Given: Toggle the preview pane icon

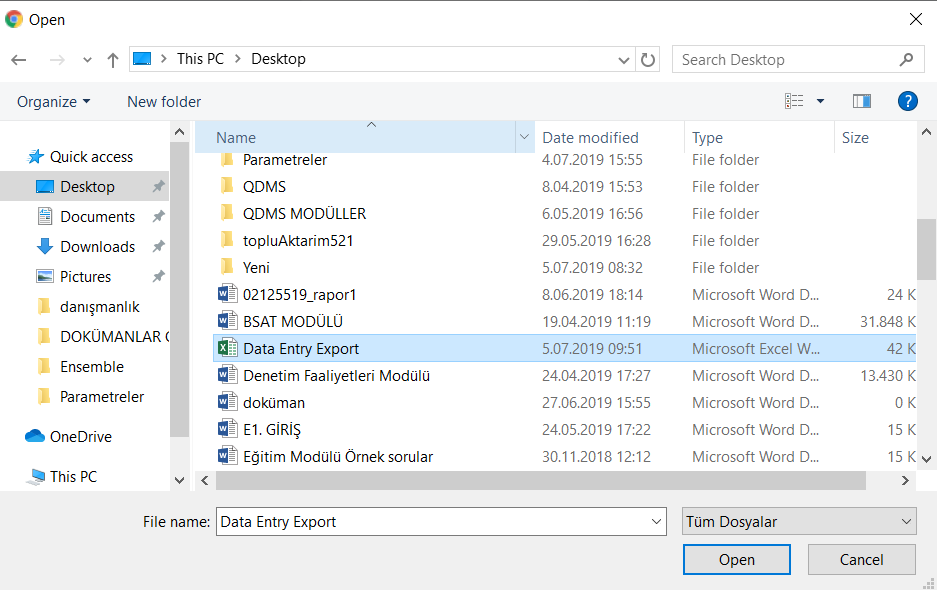Looking at the screenshot, I should click(x=861, y=101).
